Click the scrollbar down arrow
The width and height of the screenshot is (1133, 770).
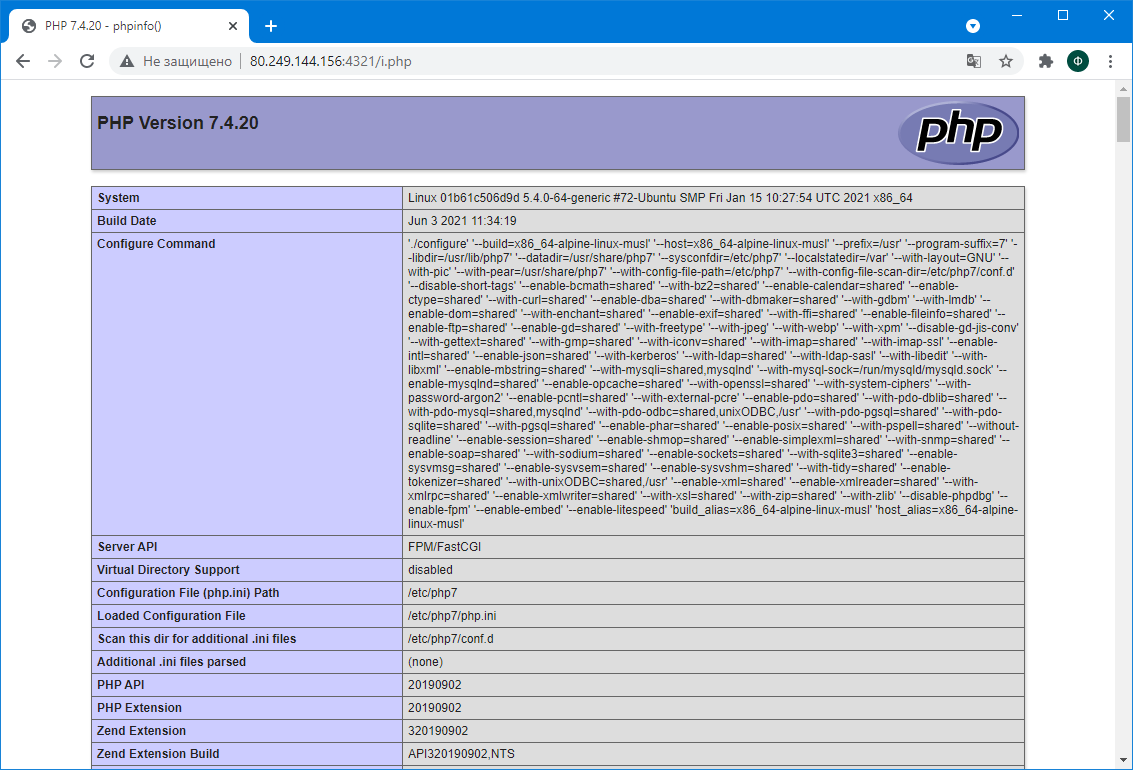pos(1123,760)
